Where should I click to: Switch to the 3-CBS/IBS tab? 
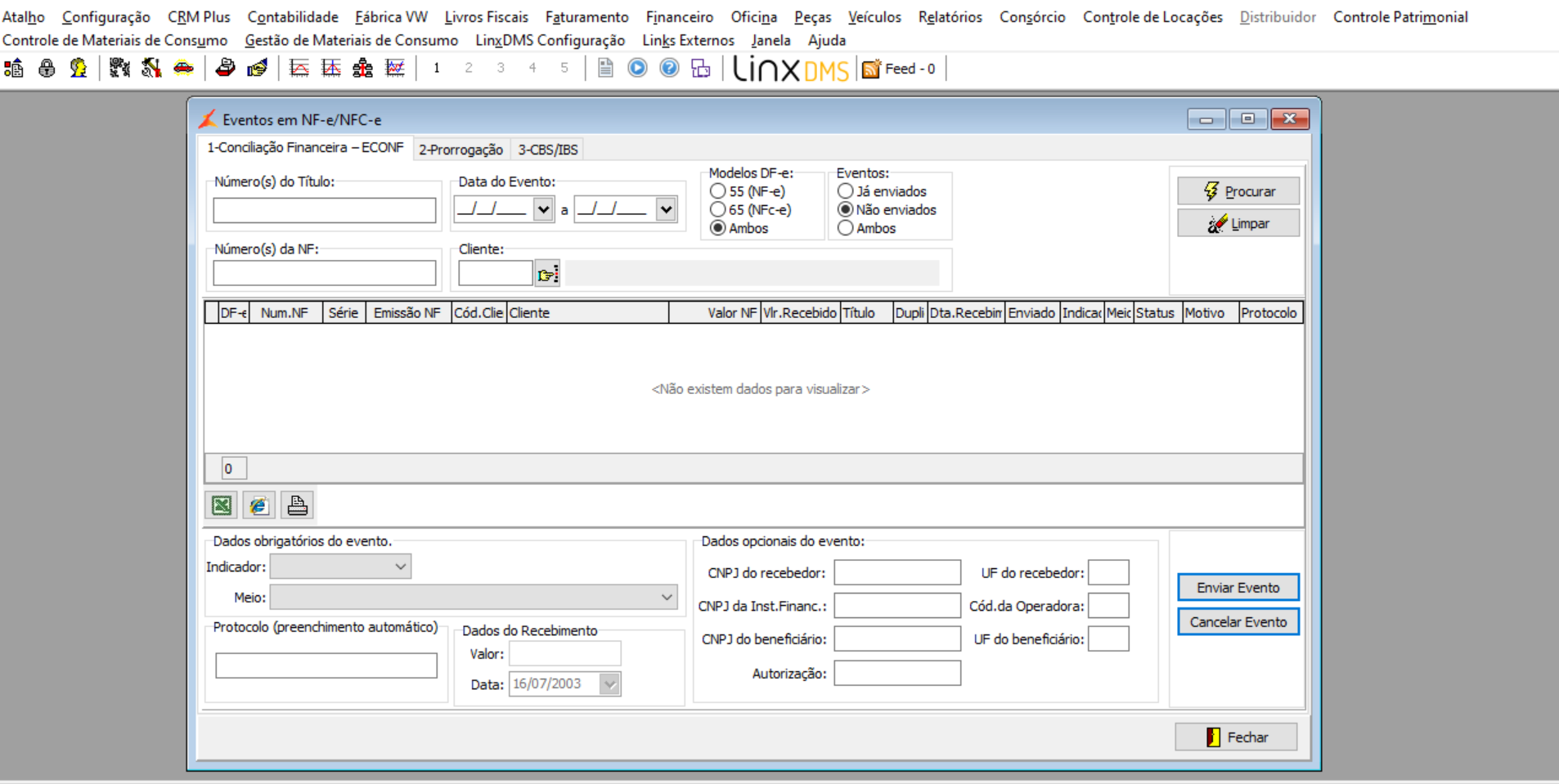pos(548,150)
